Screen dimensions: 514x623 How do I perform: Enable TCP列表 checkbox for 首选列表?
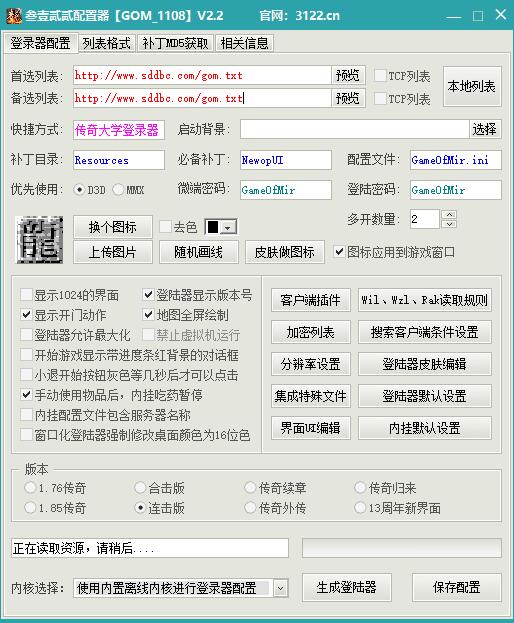(x=380, y=75)
